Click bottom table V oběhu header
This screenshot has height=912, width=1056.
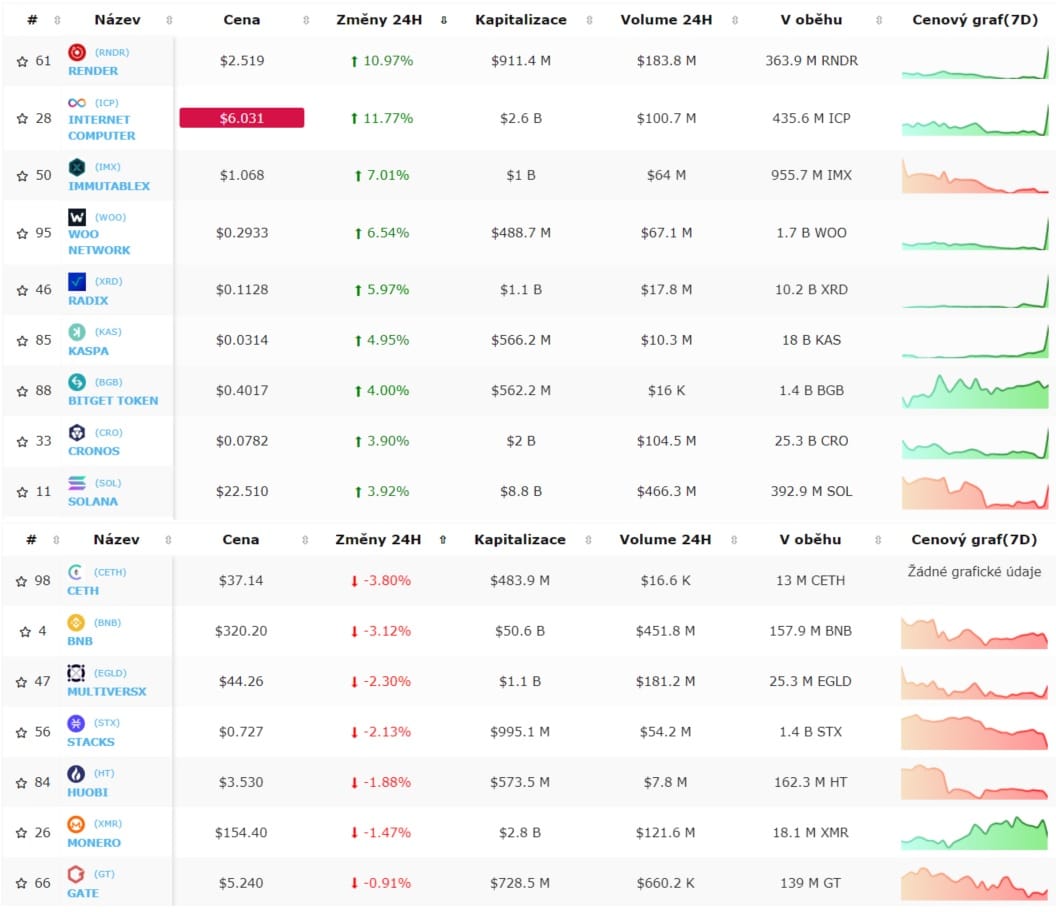tap(810, 540)
